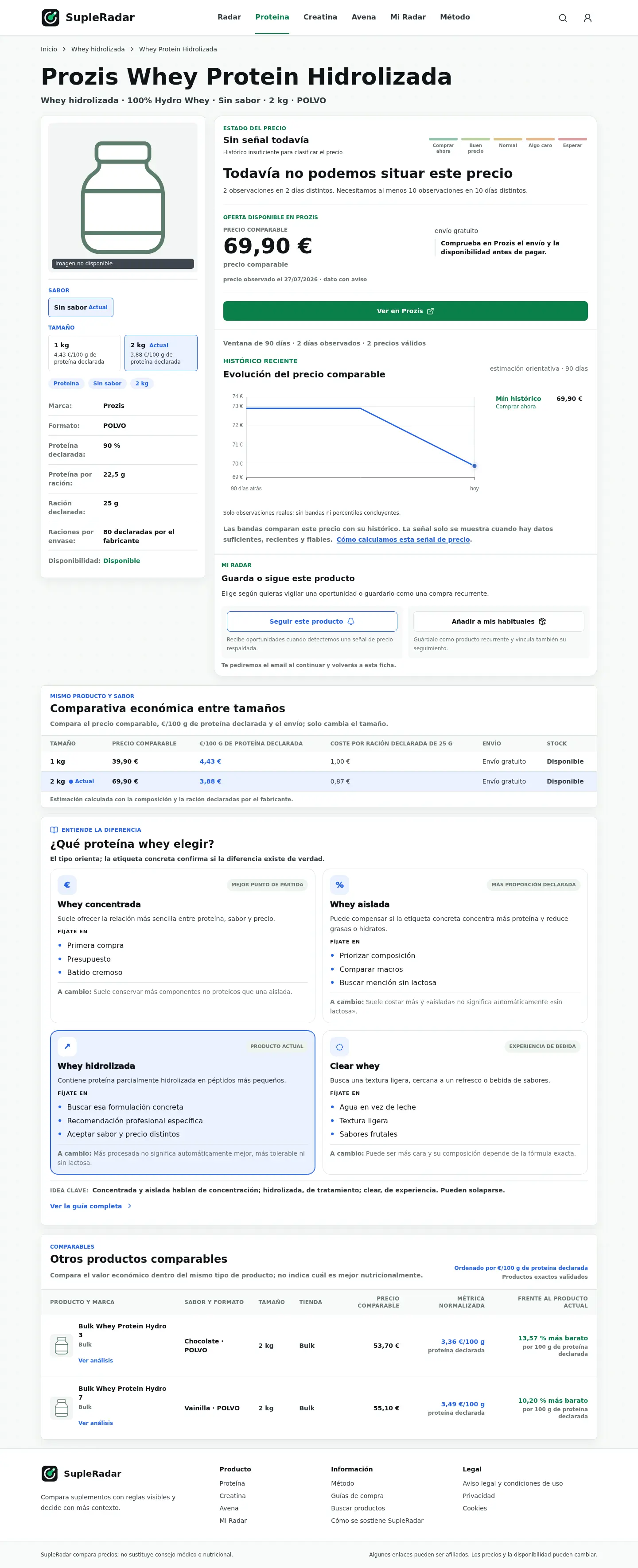The height and width of the screenshot is (1568, 638).
Task: Click the percent icon on the Whey aislada card
Action: point(340,885)
